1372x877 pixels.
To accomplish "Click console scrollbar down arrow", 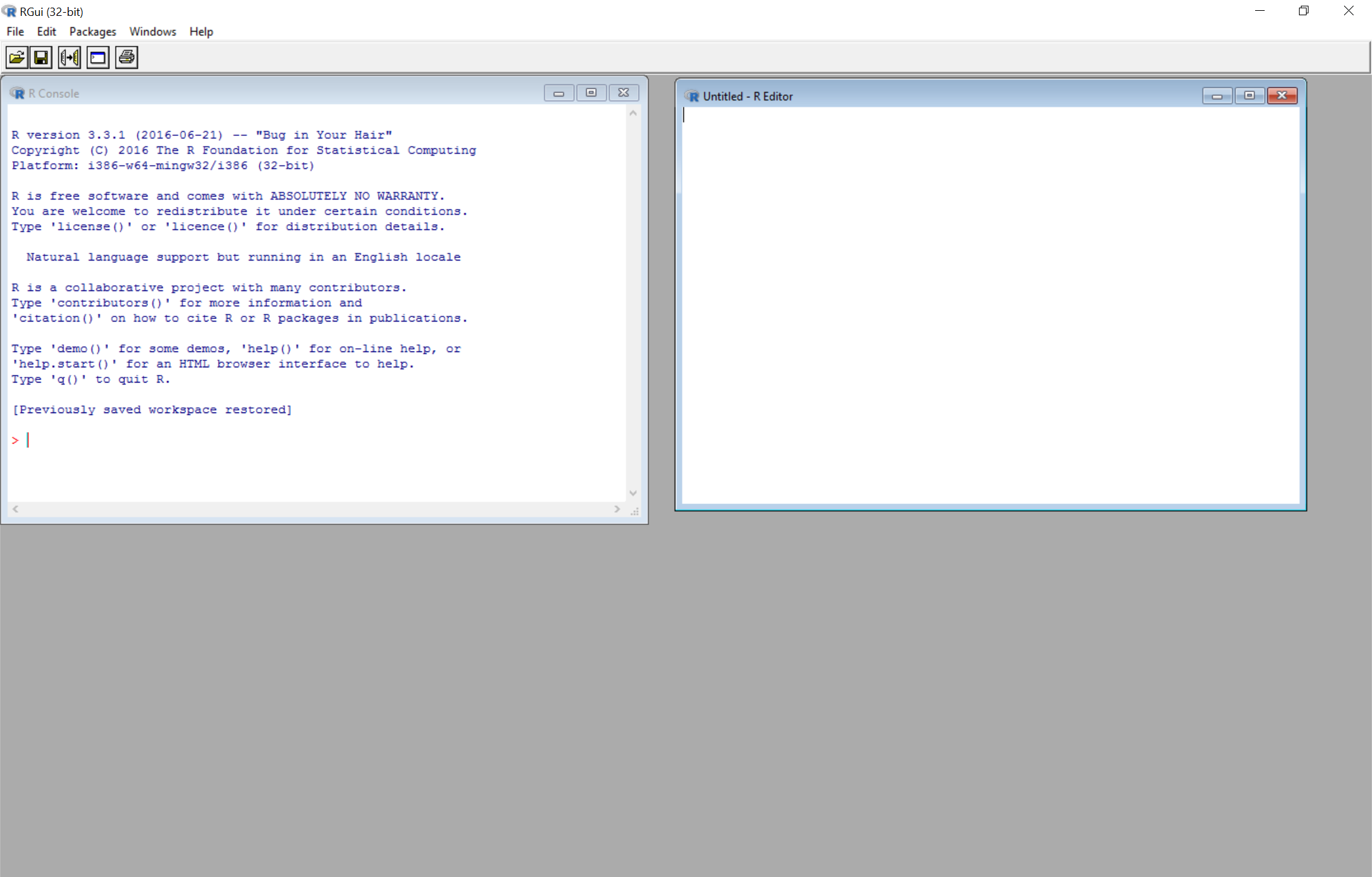I will pyautogui.click(x=633, y=493).
